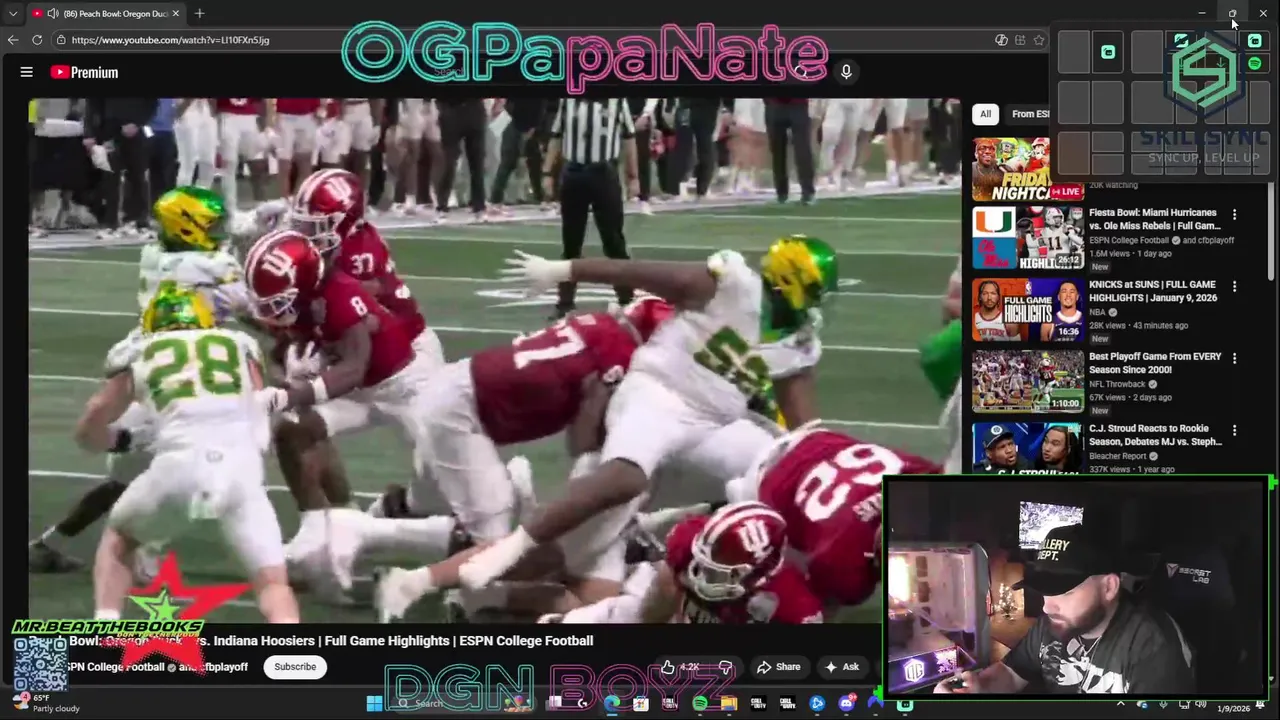
Task: Open options menu for Best Playoff Game video
Action: click(1234, 358)
